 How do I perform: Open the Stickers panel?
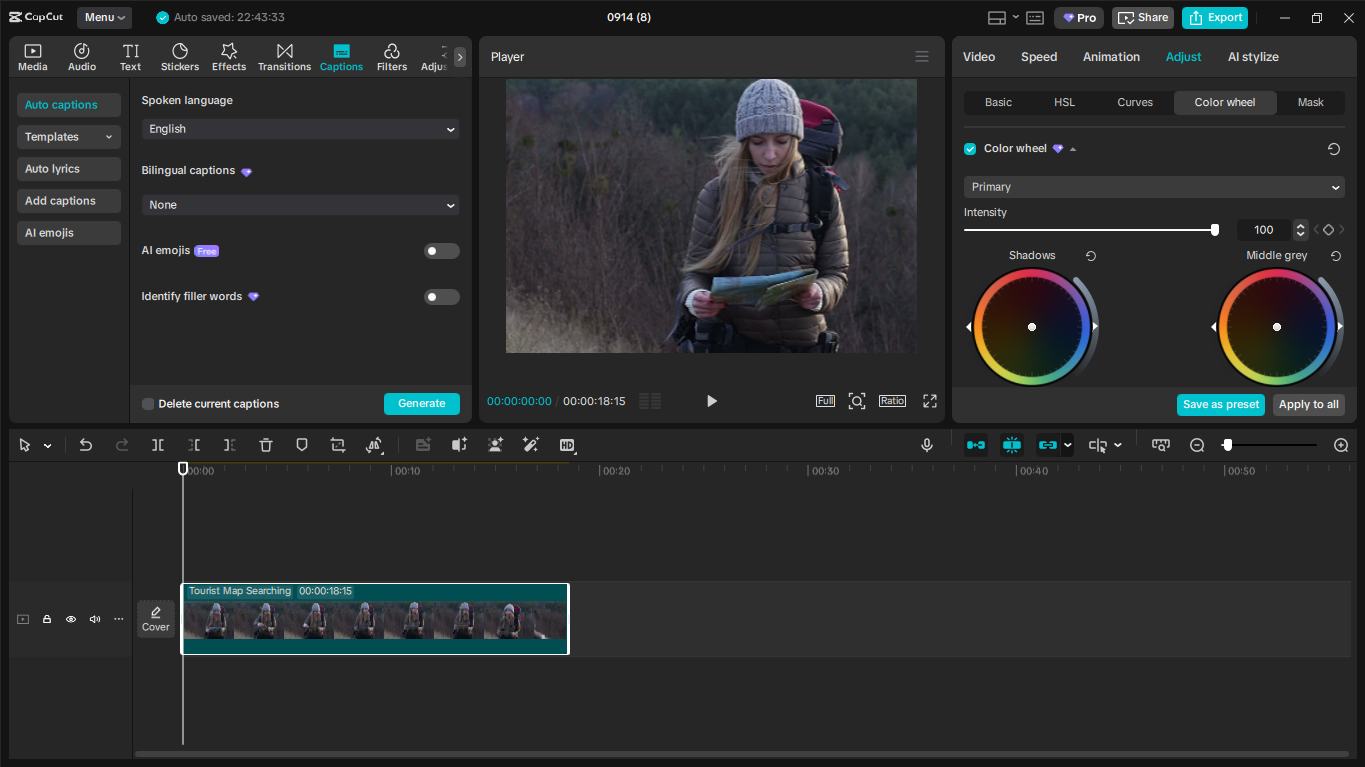(x=180, y=56)
